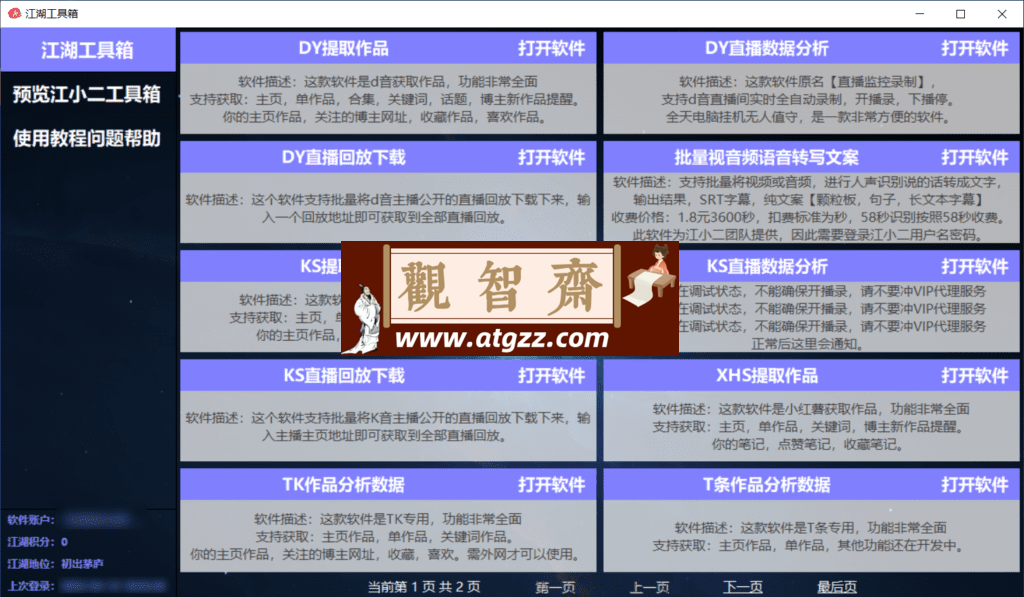Select 预览江小二工具箱 in sidebar

point(88,94)
